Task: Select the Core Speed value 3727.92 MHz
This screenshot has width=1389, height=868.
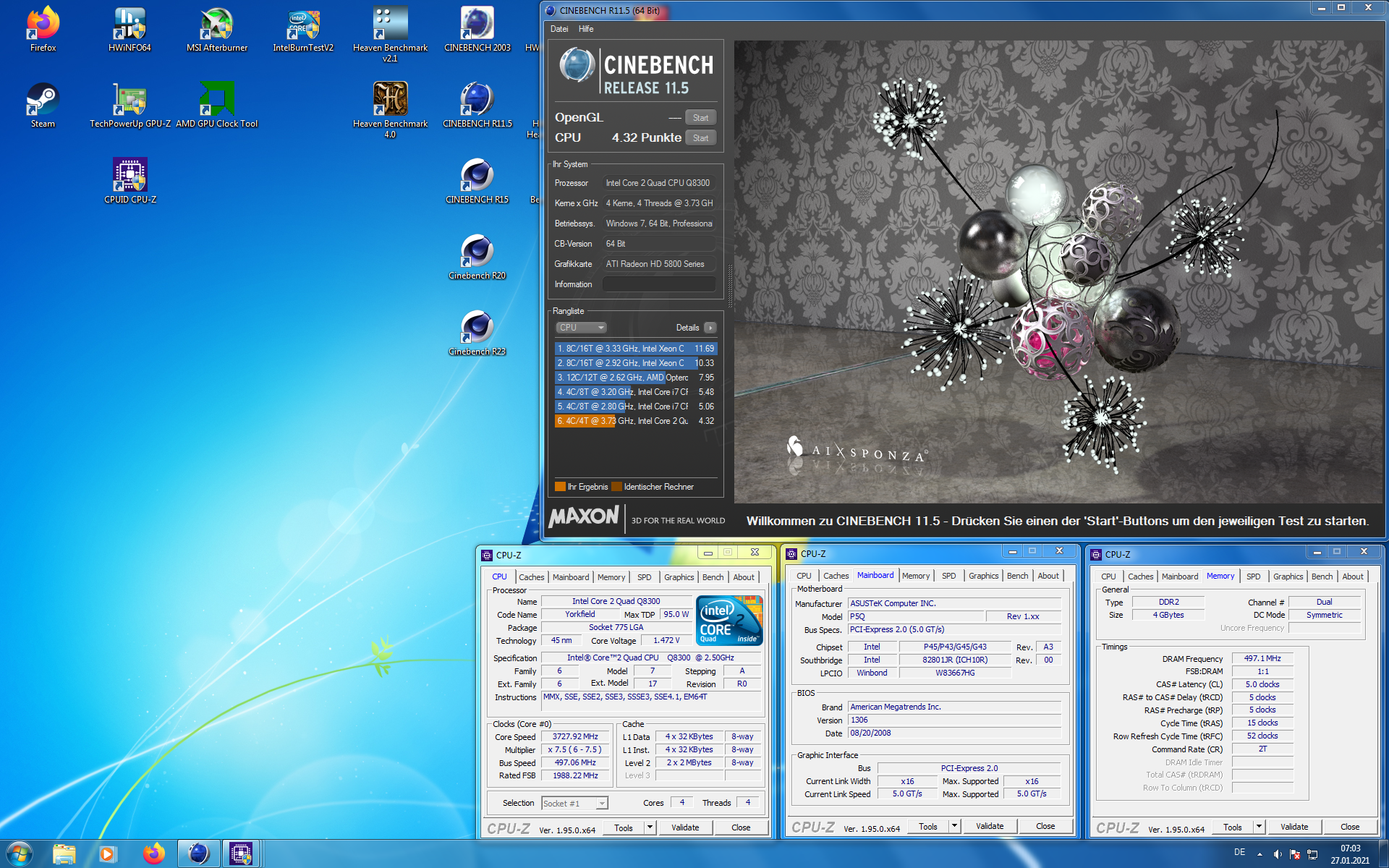Action: coord(575,737)
